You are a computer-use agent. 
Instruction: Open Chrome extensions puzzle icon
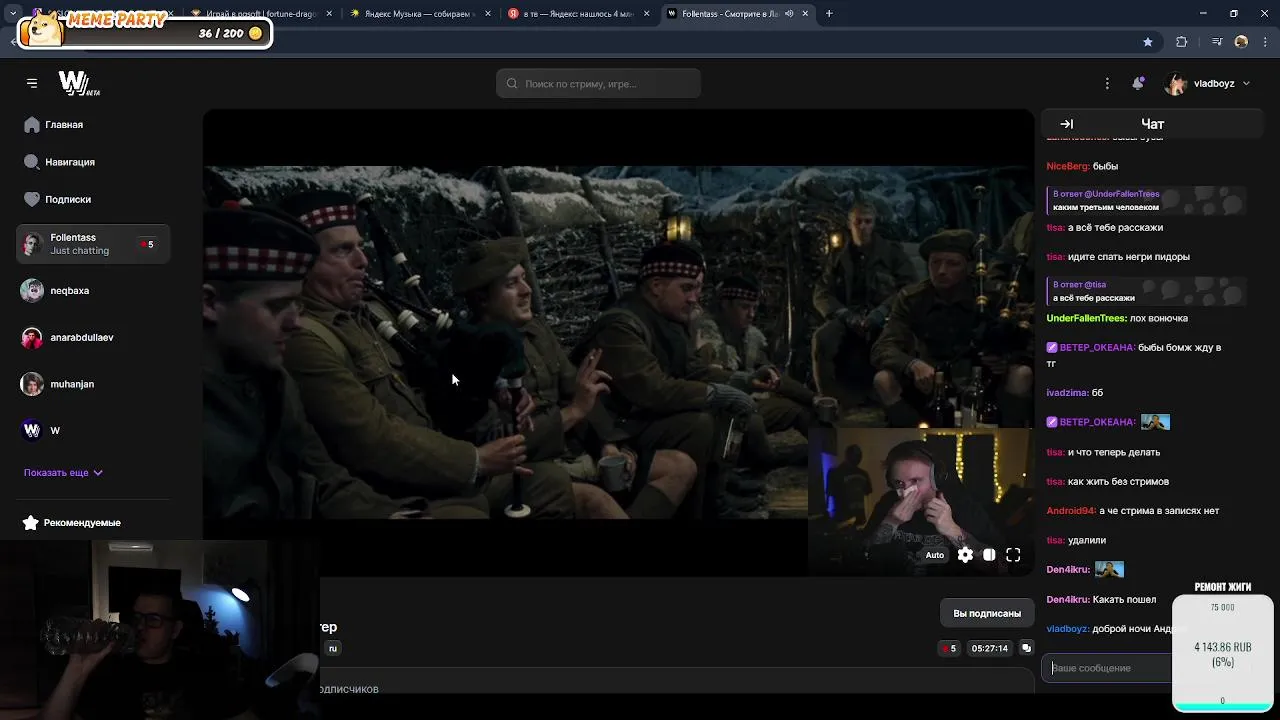pos(1182,41)
